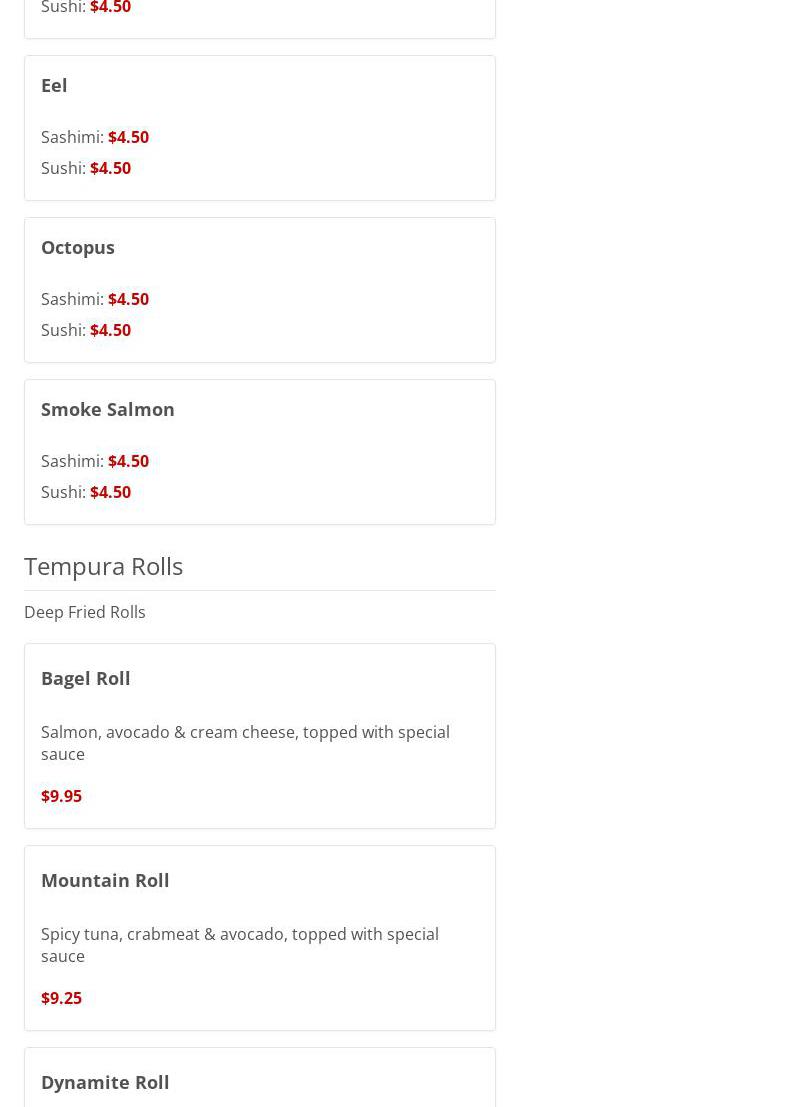Select the Octopus menu item heading
The width and height of the screenshot is (785, 1107).
(x=78, y=247)
